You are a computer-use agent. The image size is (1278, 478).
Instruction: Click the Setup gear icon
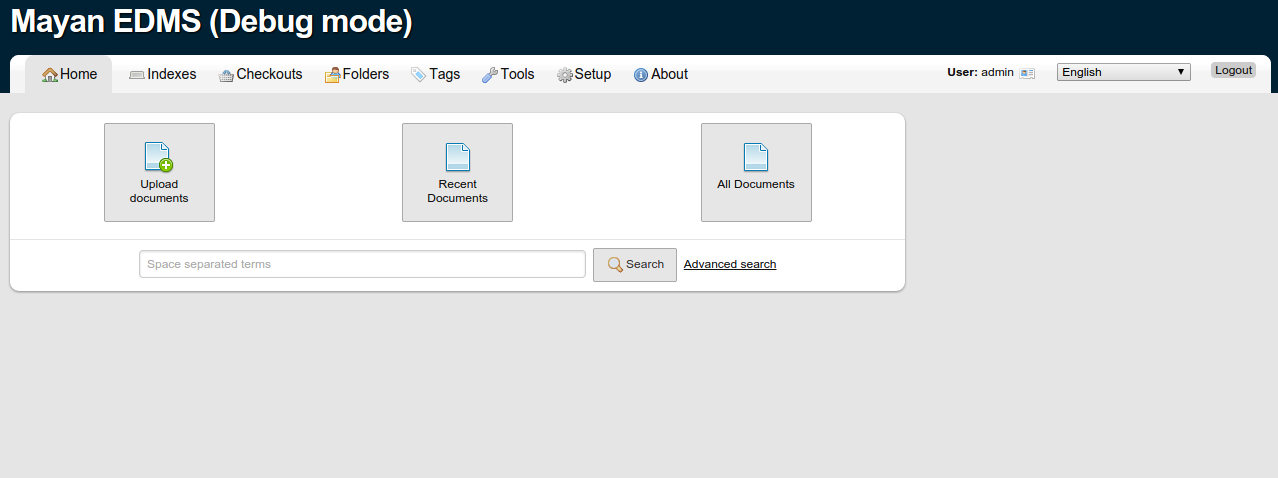tap(565, 75)
